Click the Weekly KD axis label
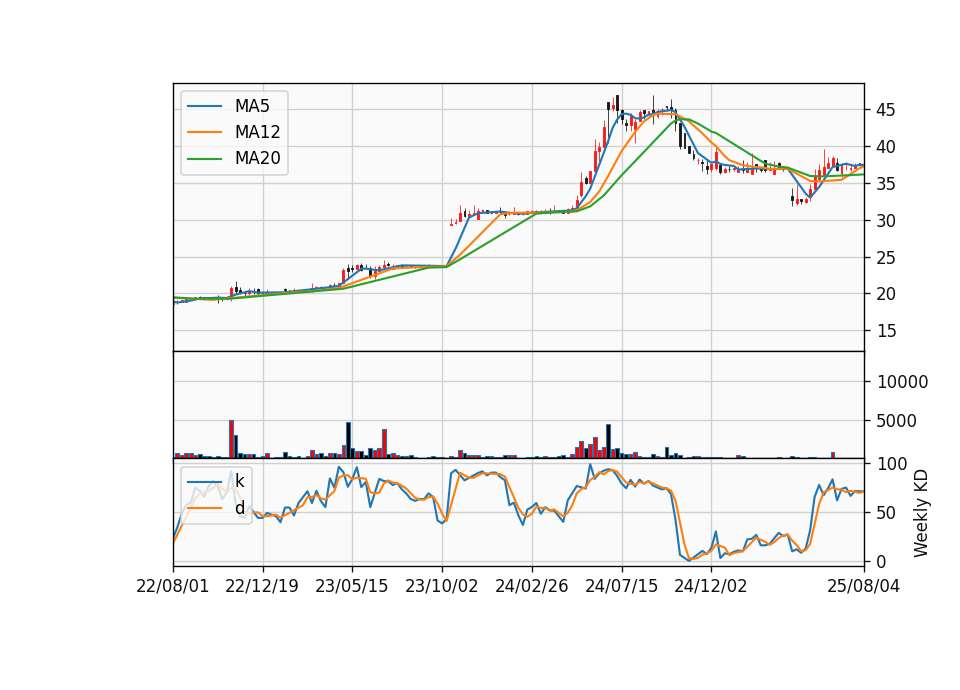This screenshot has width=960, height=690. tap(921, 513)
